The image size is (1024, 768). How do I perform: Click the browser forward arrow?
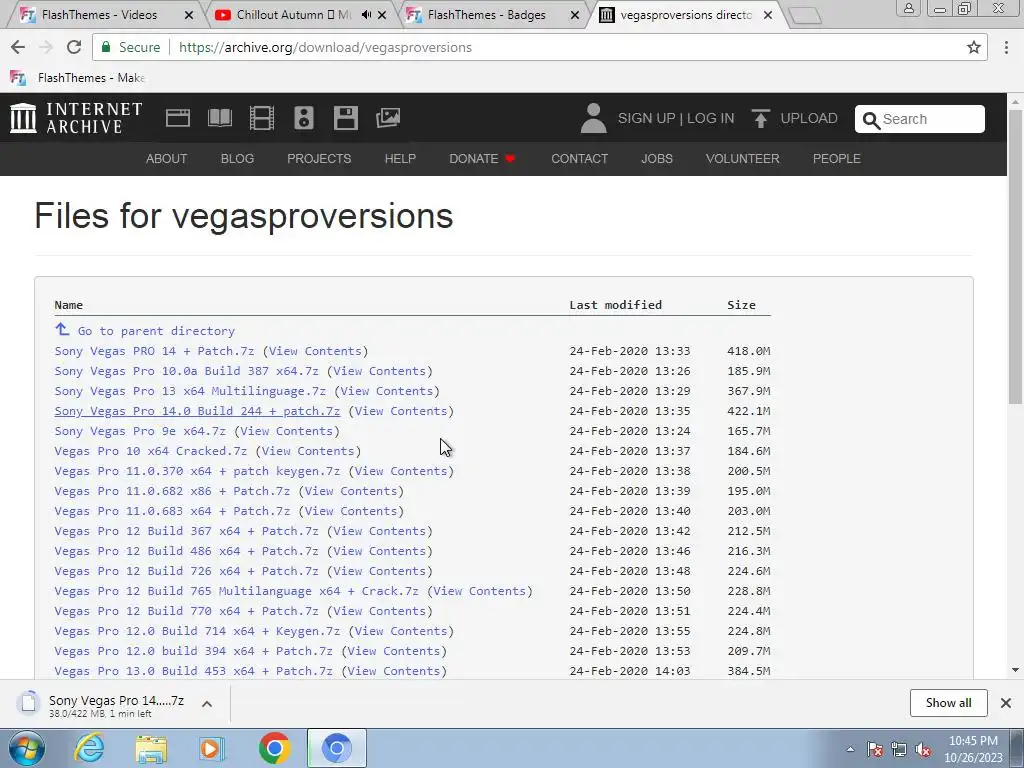[46, 47]
